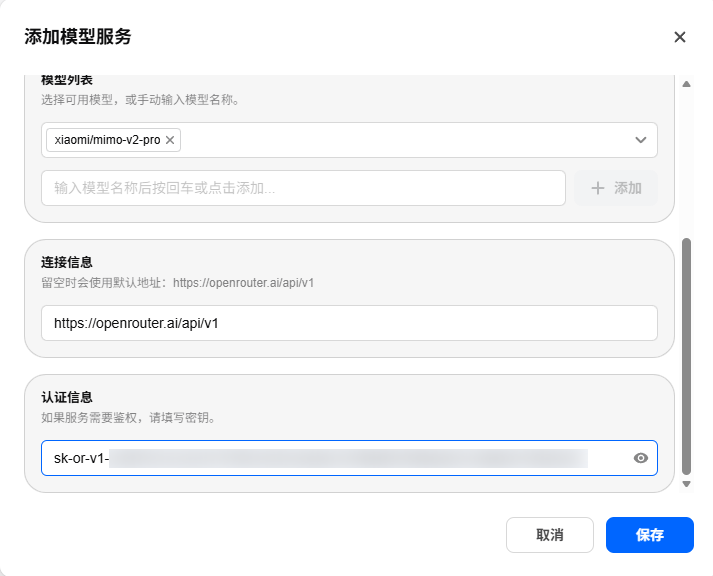The image size is (713, 576).
Task: Save settings with the 保存 button
Action: point(650,535)
